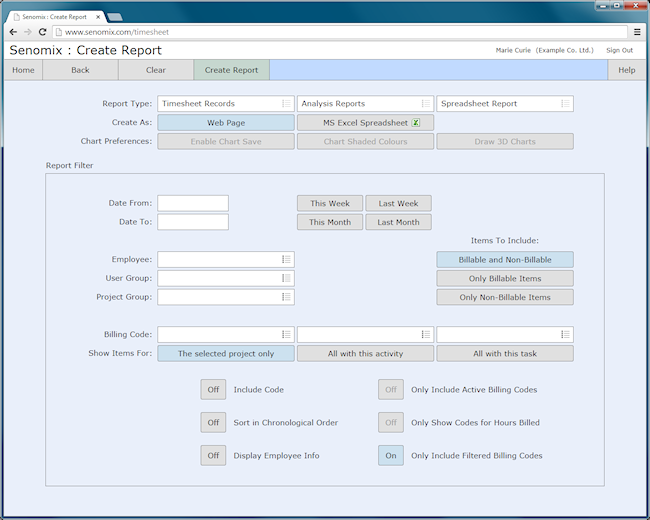Toggle Display Employee Info switch
The image size is (650, 520).
pos(213,455)
